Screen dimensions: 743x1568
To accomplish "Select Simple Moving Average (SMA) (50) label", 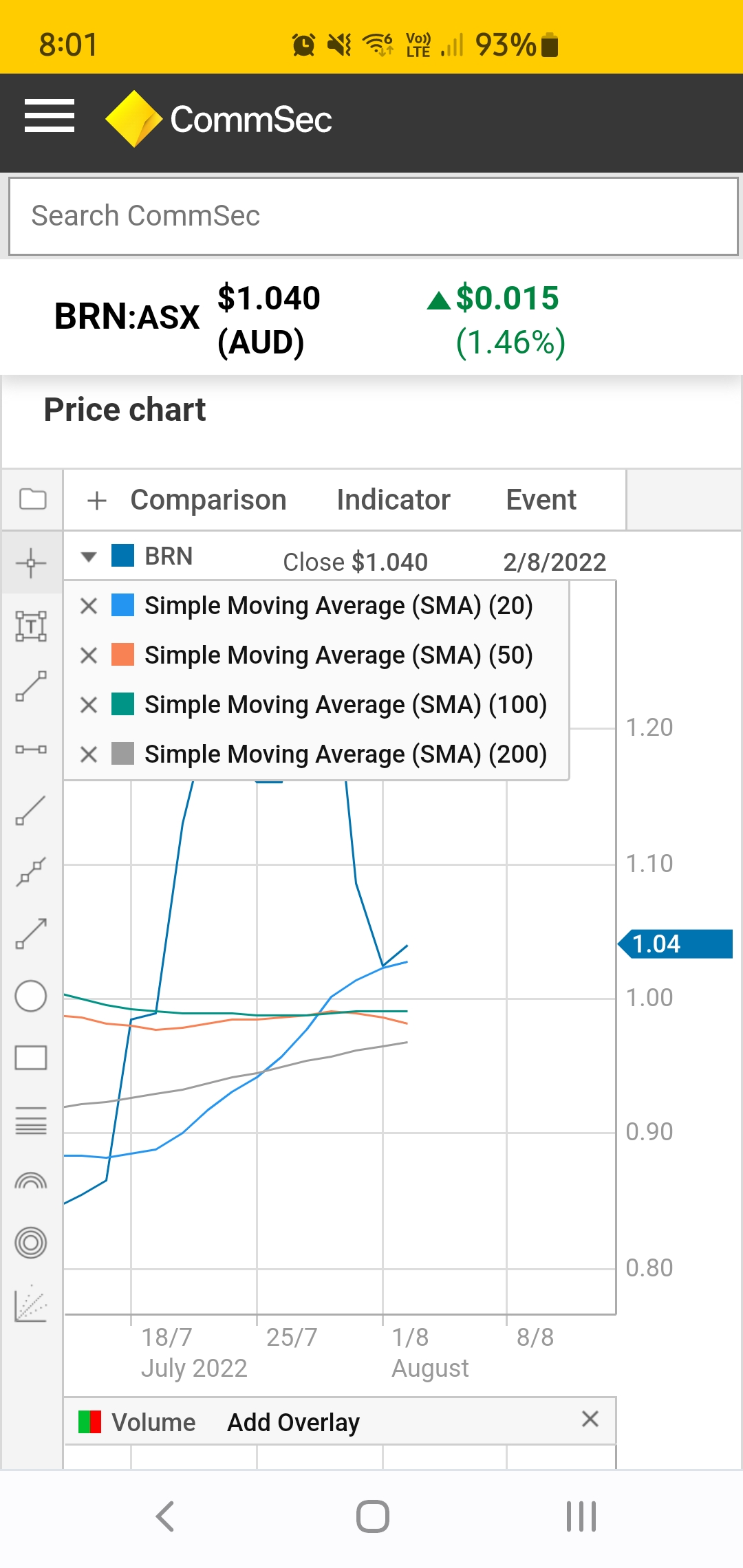I will click(x=338, y=655).
